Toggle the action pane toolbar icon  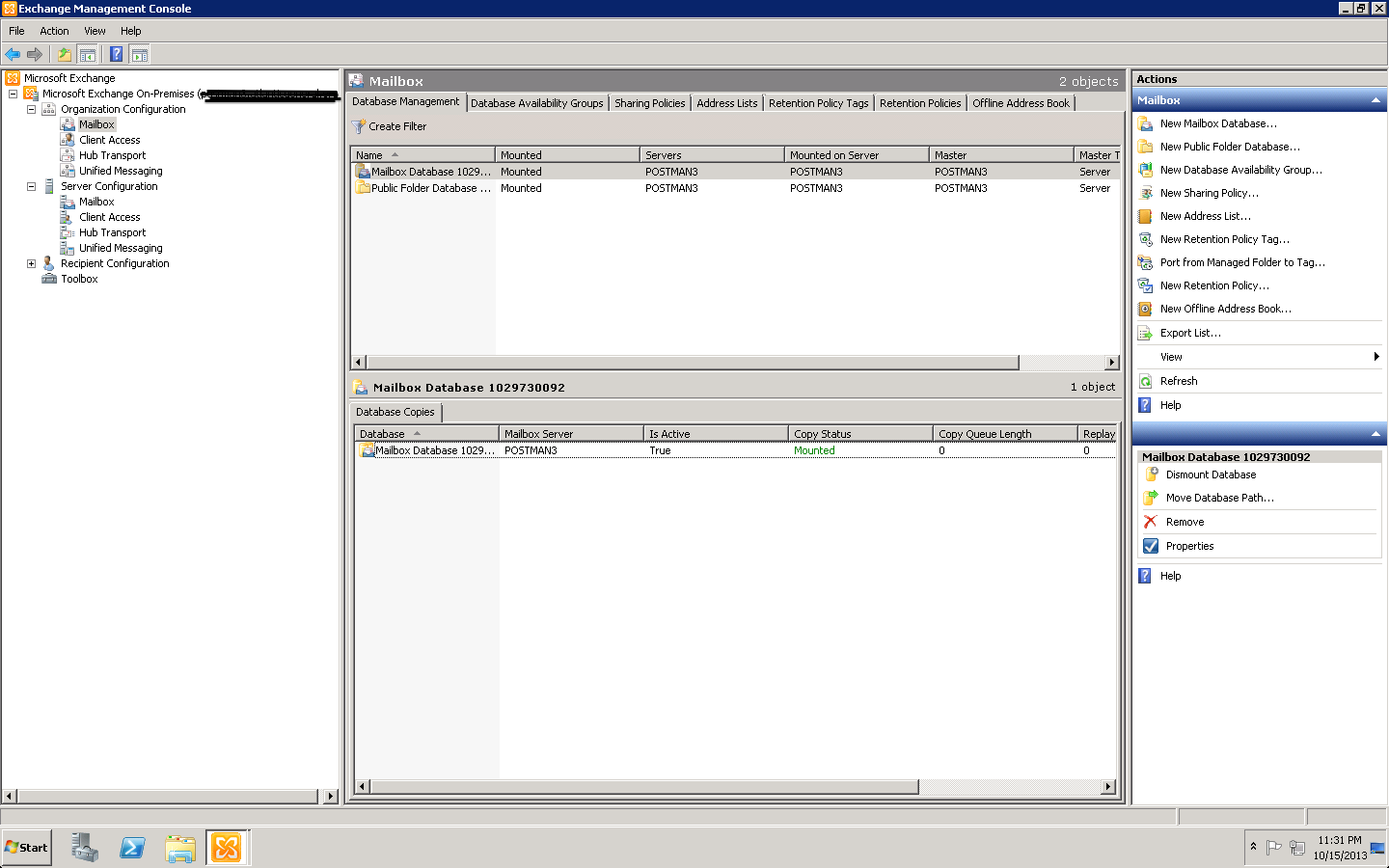point(140,54)
